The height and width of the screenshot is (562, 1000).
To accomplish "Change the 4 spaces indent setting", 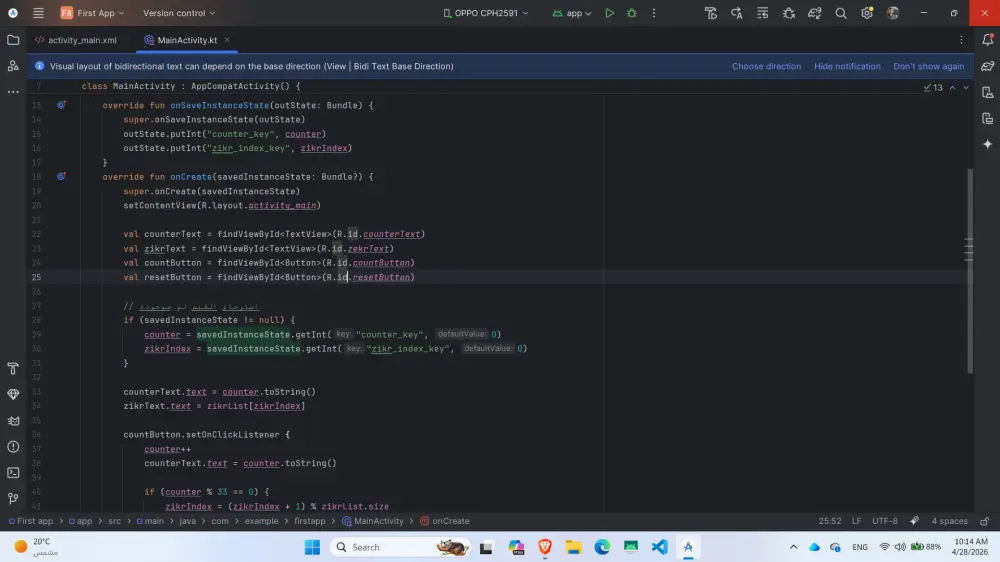I will (949, 521).
